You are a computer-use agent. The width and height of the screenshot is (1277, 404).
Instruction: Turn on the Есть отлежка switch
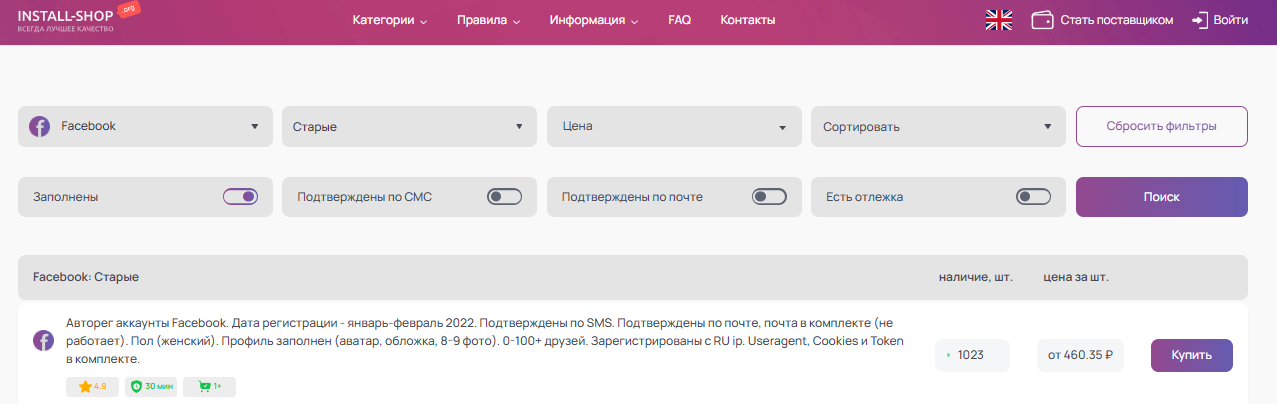(x=1033, y=197)
